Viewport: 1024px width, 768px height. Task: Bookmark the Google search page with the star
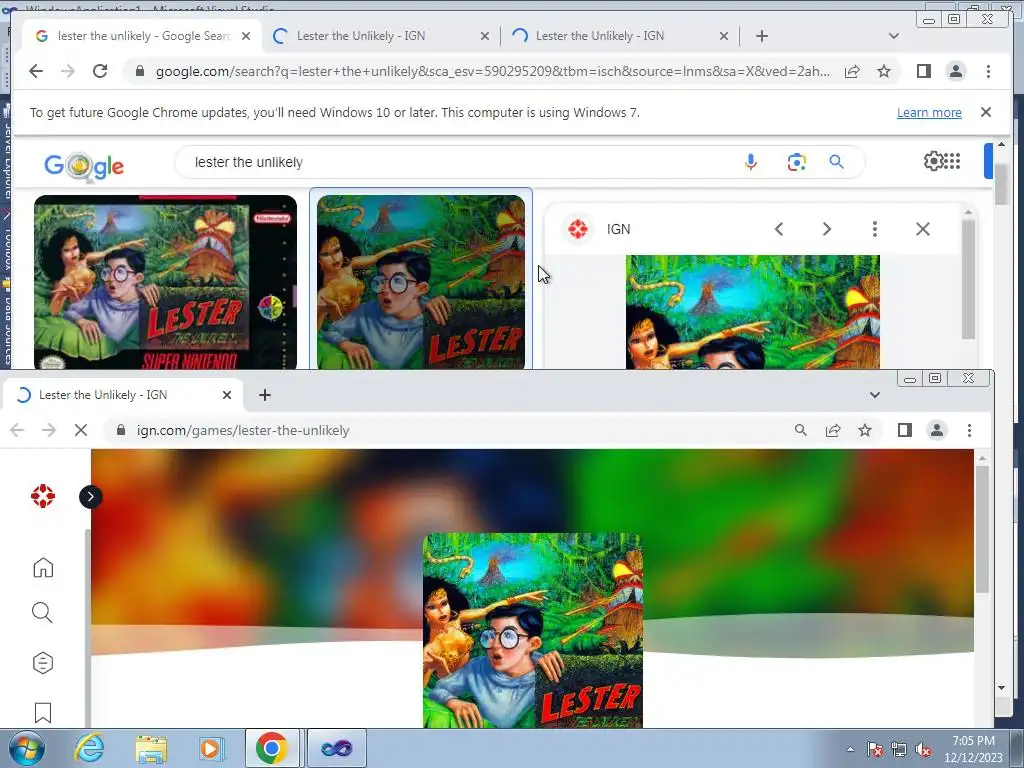coord(884,71)
